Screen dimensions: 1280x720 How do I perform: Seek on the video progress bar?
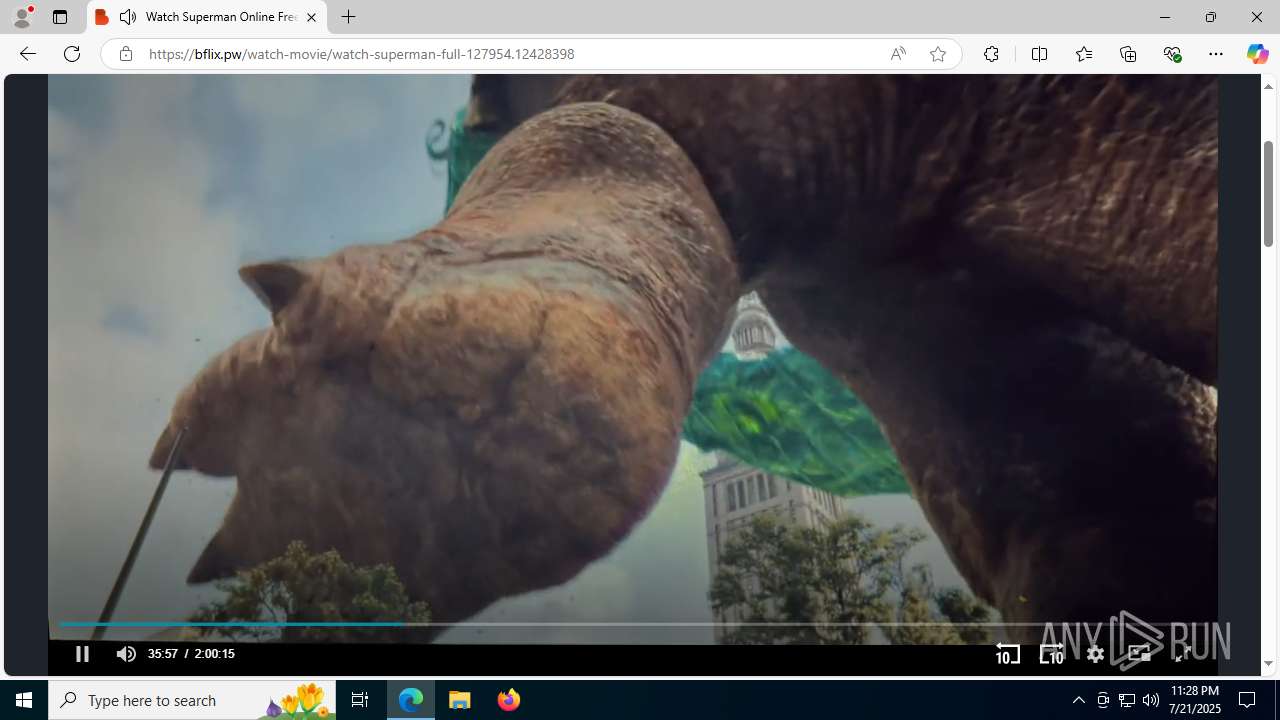click(633, 624)
